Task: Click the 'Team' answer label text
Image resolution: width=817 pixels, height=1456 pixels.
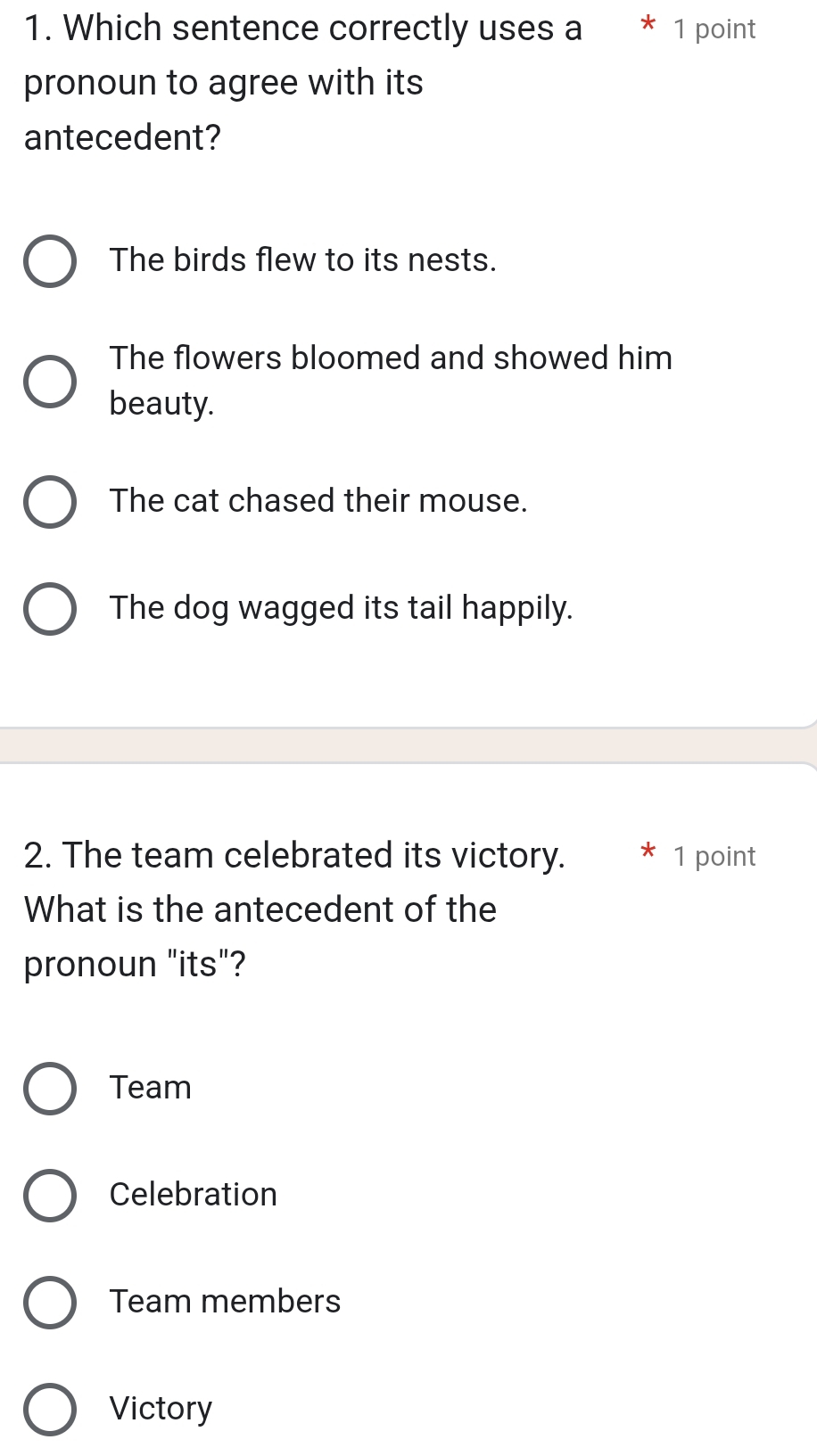Action: [x=150, y=1088]
